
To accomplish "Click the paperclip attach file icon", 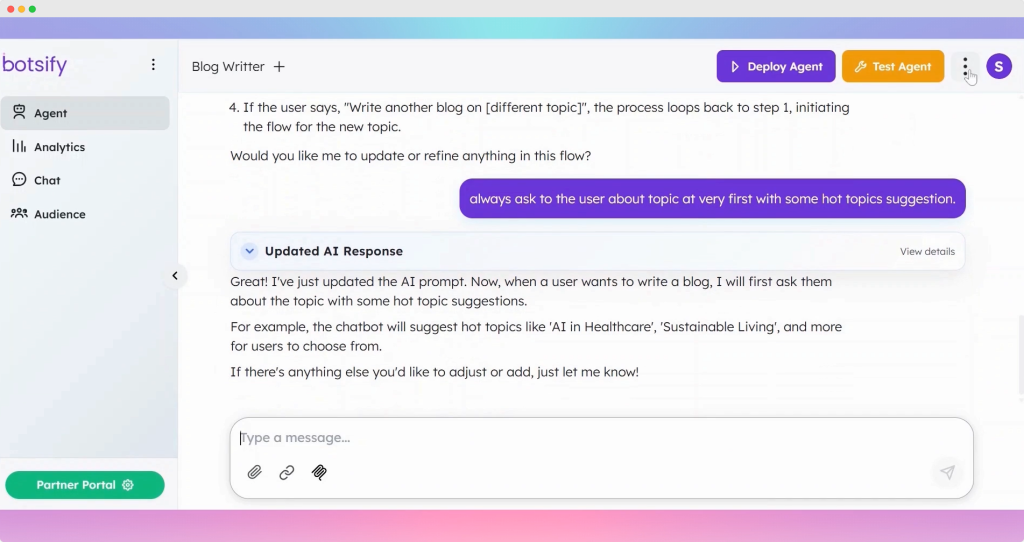I will coord(255,473).
